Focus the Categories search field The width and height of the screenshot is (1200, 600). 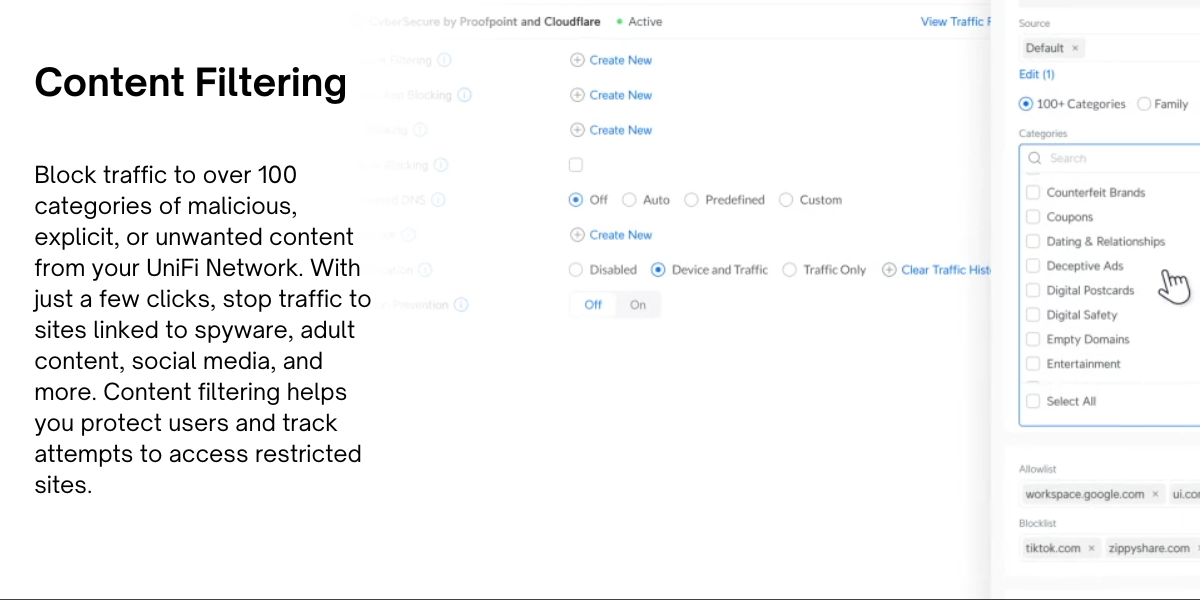pyautogui.click(x=1110, y=158)
